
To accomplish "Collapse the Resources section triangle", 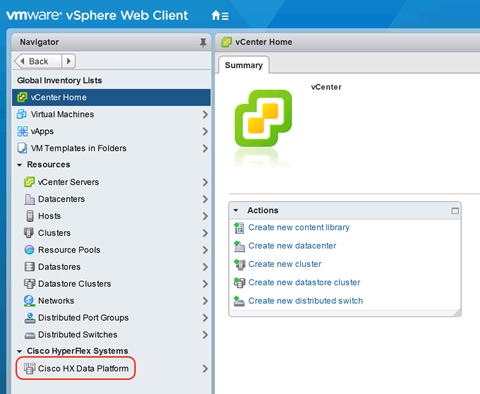I will [x=20, y=165].
